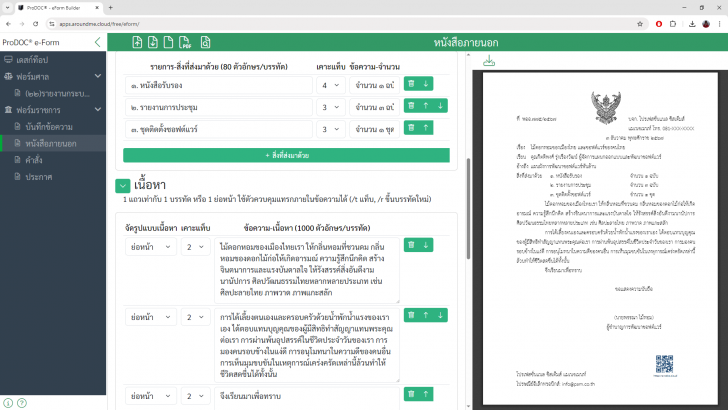The image size is (728, 410).
Task: Collapse the ProDOC e-Form sidebar
Action: pyautogui.click(x=98, y=42)
